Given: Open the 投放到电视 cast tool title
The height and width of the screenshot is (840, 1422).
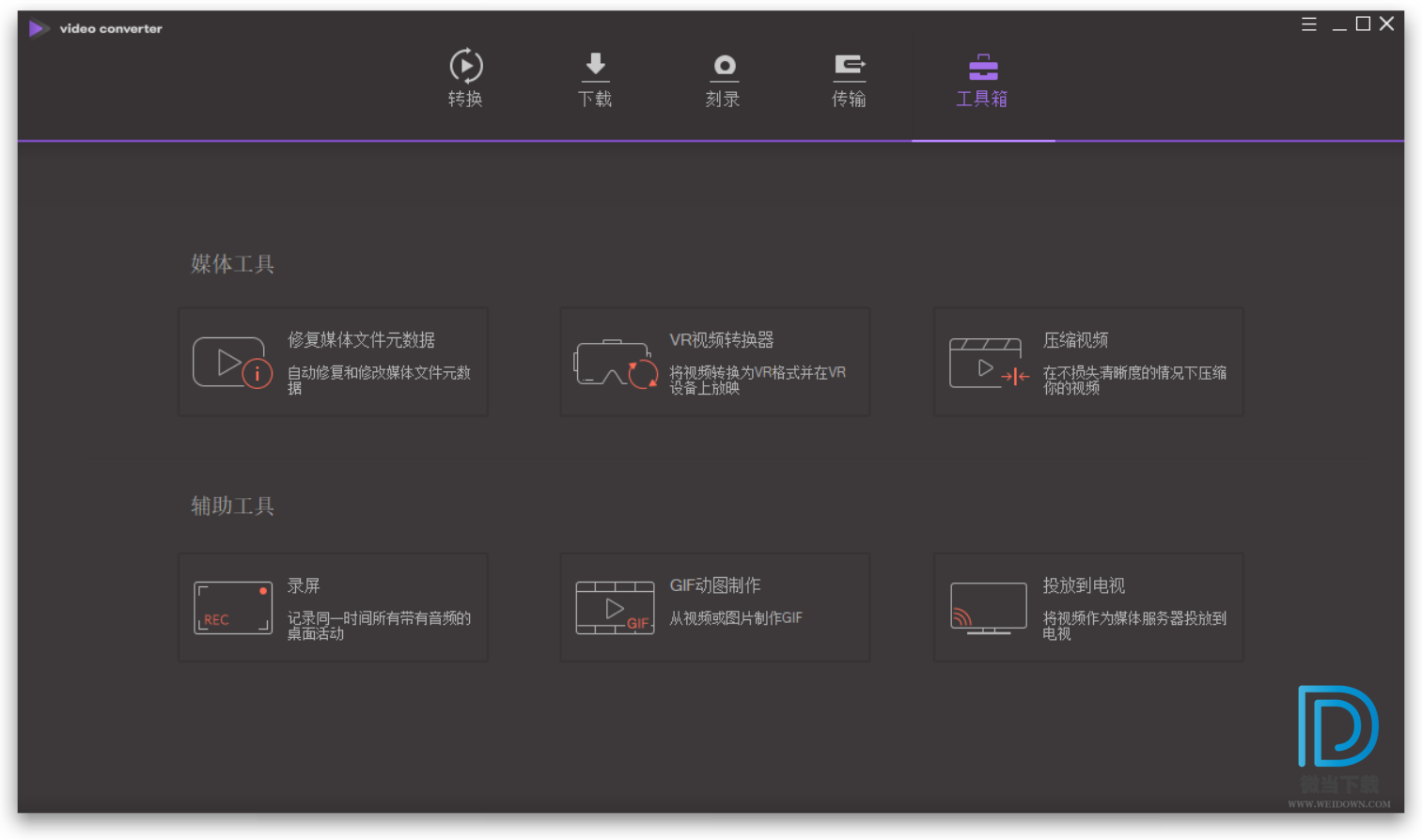Looking at the screenshot, I should click(x=1084, y=585).
